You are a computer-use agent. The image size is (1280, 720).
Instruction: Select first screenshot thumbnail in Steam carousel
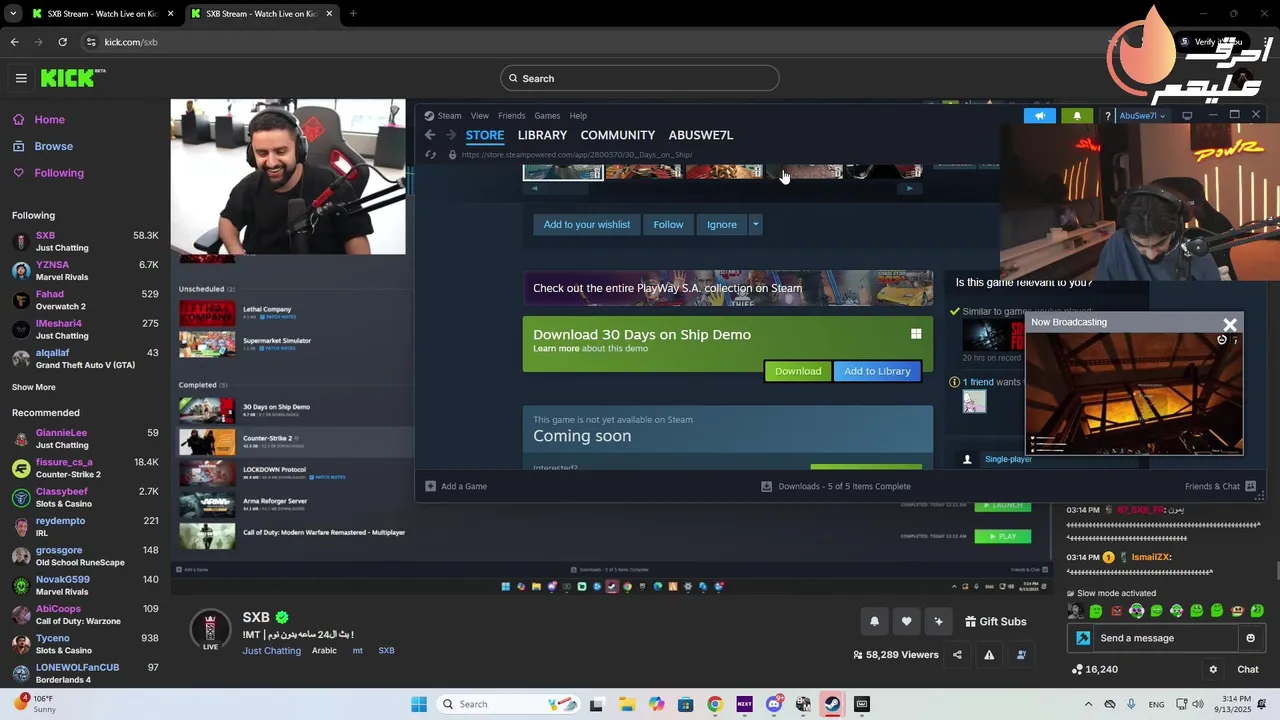[x=563, y=171]
